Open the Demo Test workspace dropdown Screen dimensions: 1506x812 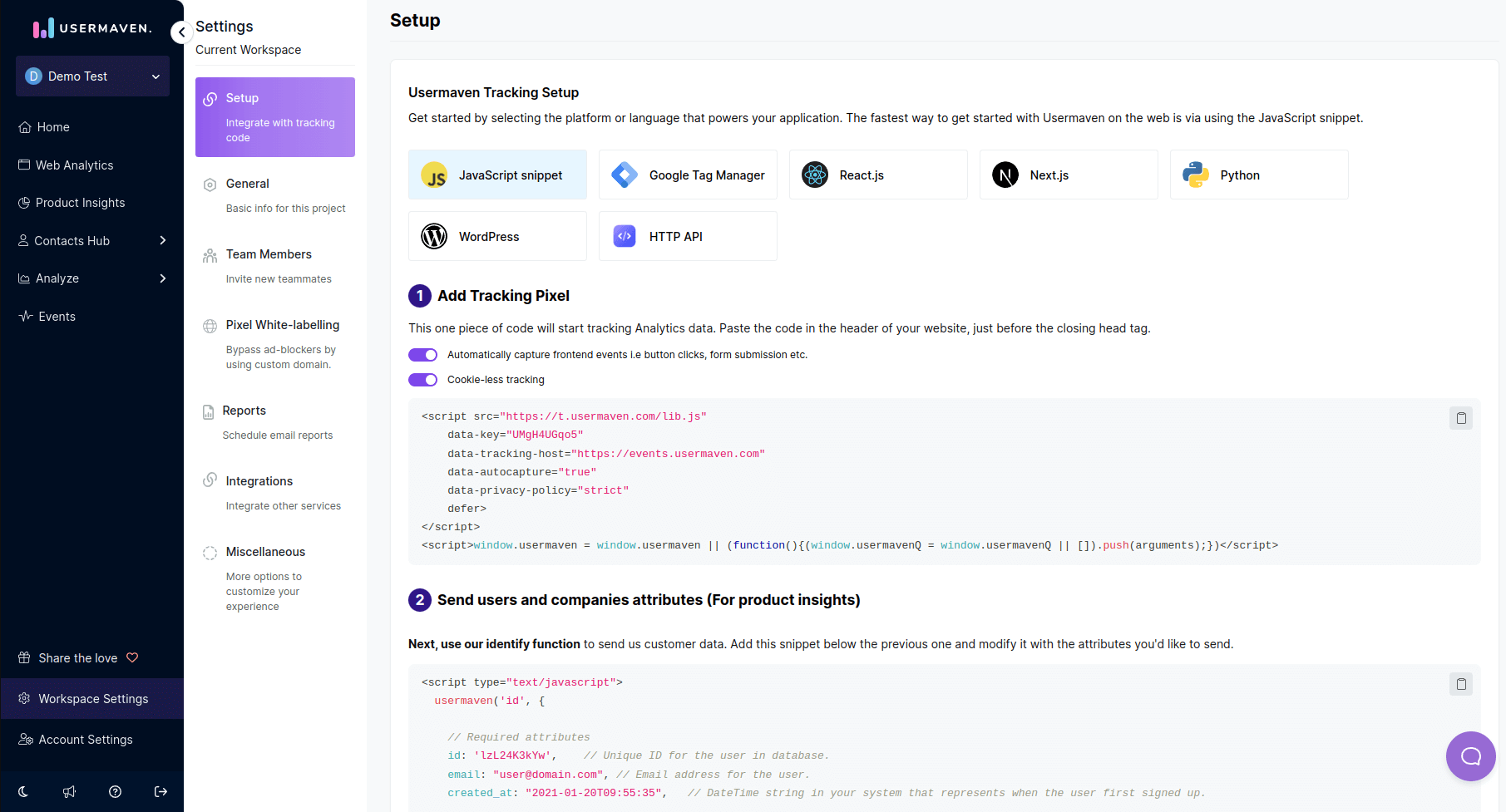click(92, 76)
